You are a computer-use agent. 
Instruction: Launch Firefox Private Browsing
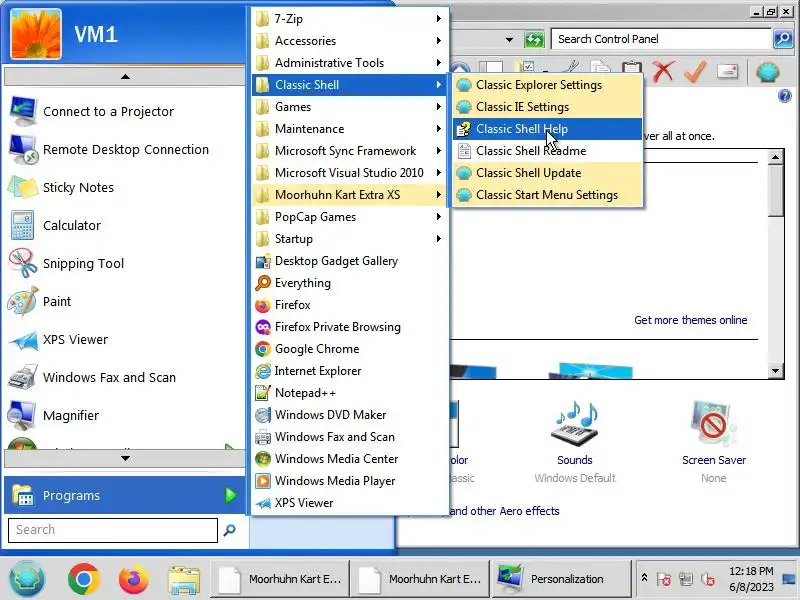click(x=349, y=327)
